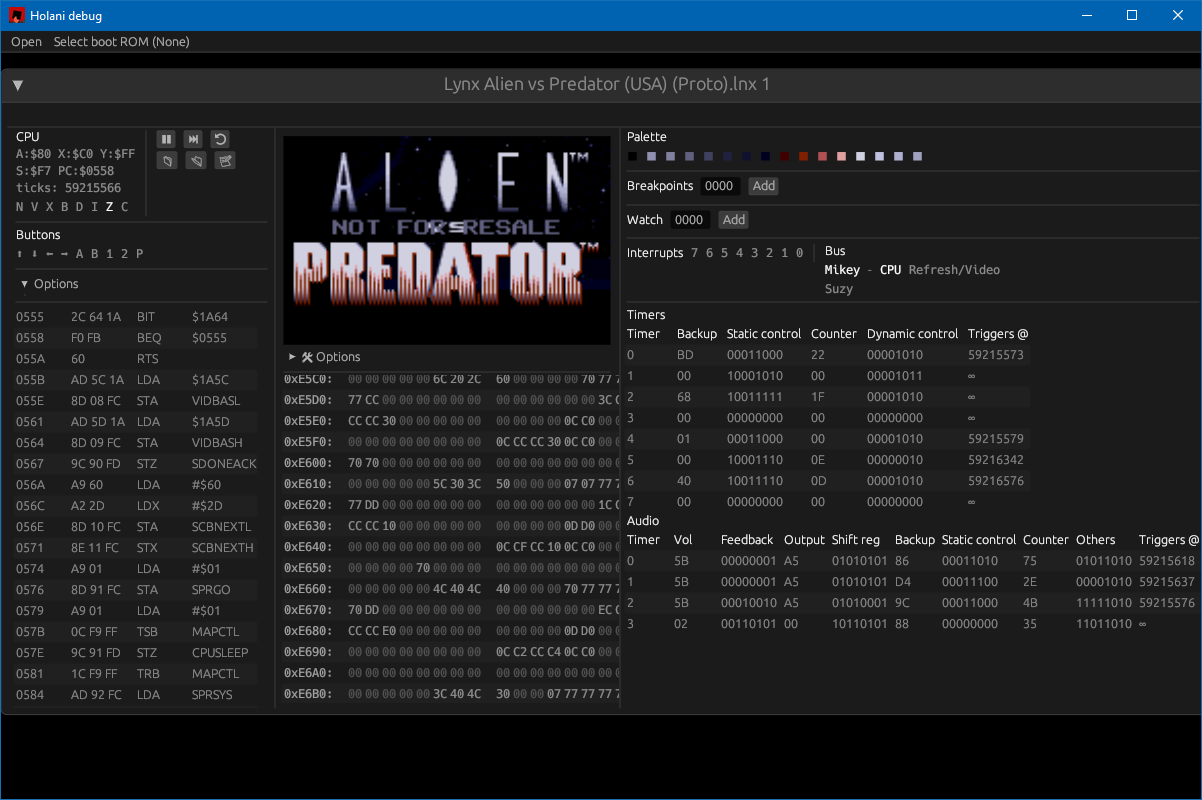Image resolution: width=1202 pixels, height=800 pixels.
Task: Click the 'ticks: 59215566' readout
Action: (x=69, y=188)
